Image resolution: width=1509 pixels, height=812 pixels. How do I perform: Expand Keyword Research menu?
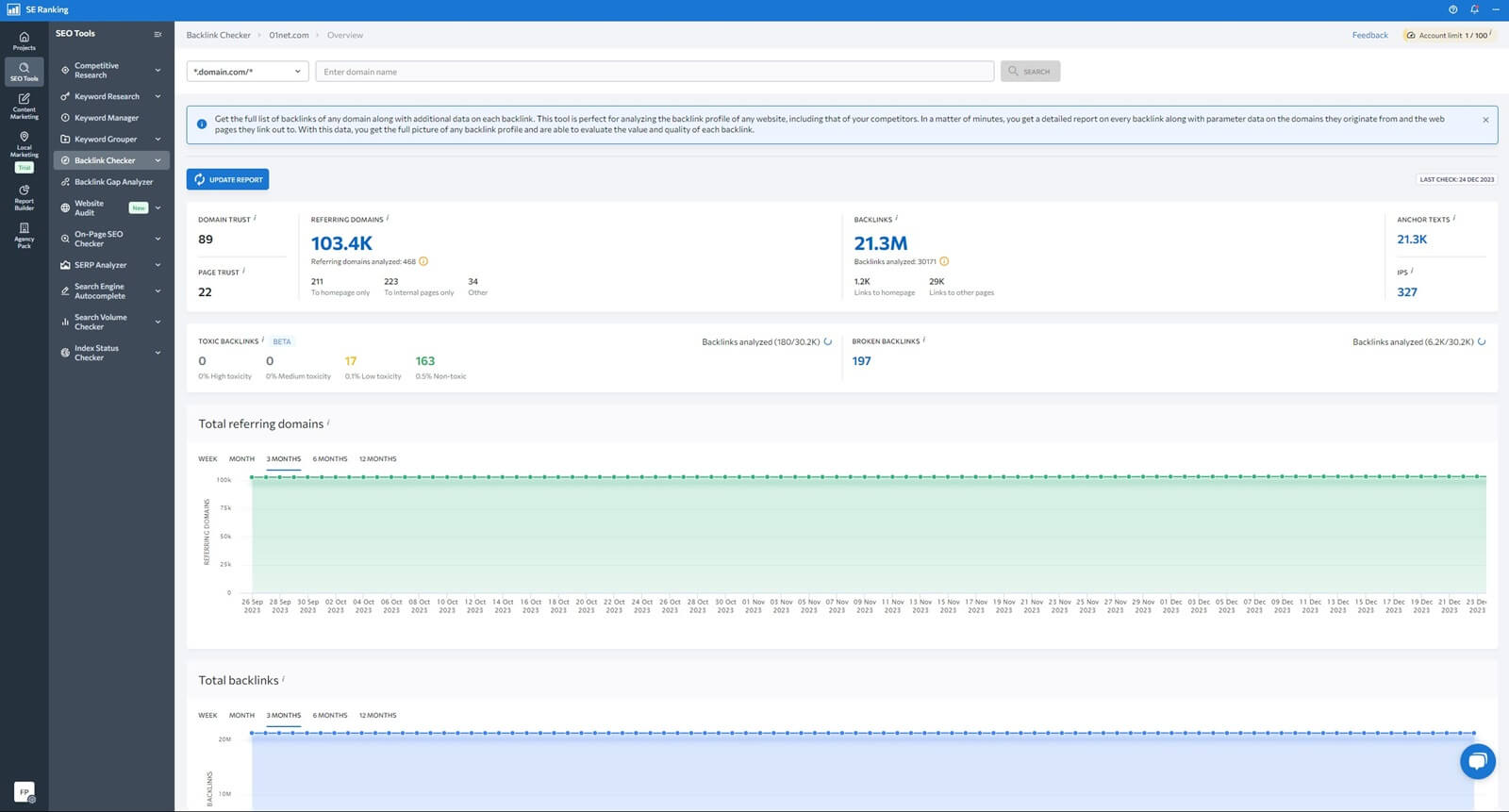[x=158, y=96]
